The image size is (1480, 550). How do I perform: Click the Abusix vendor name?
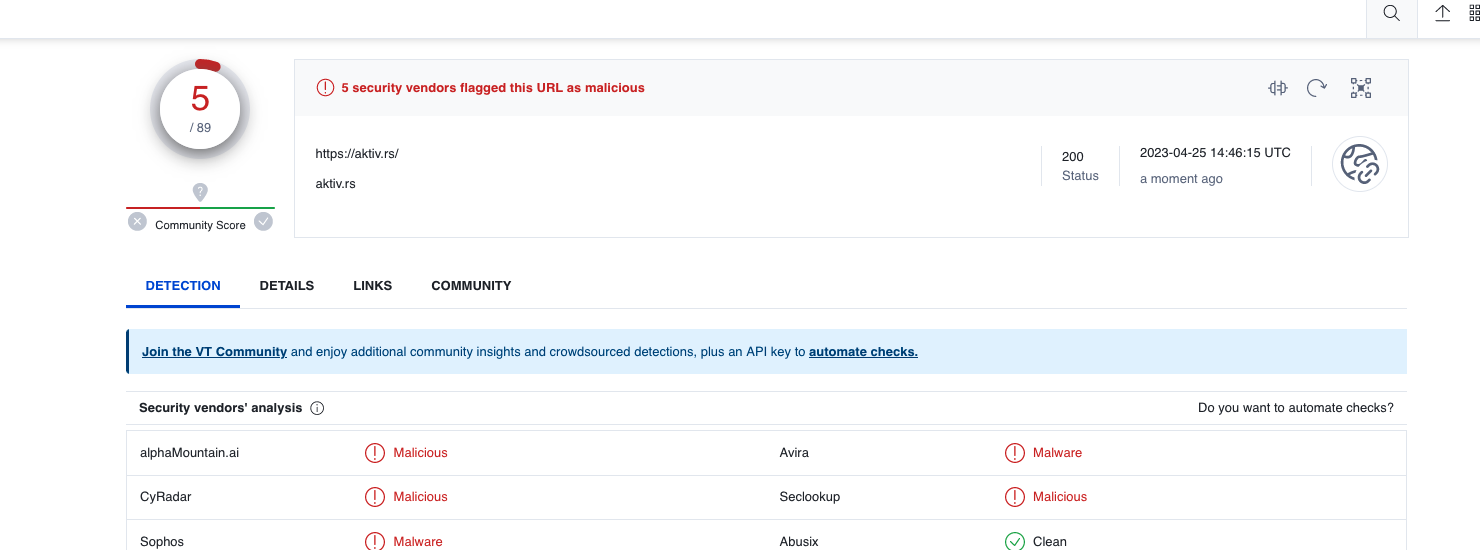click(x=799, y=541)
